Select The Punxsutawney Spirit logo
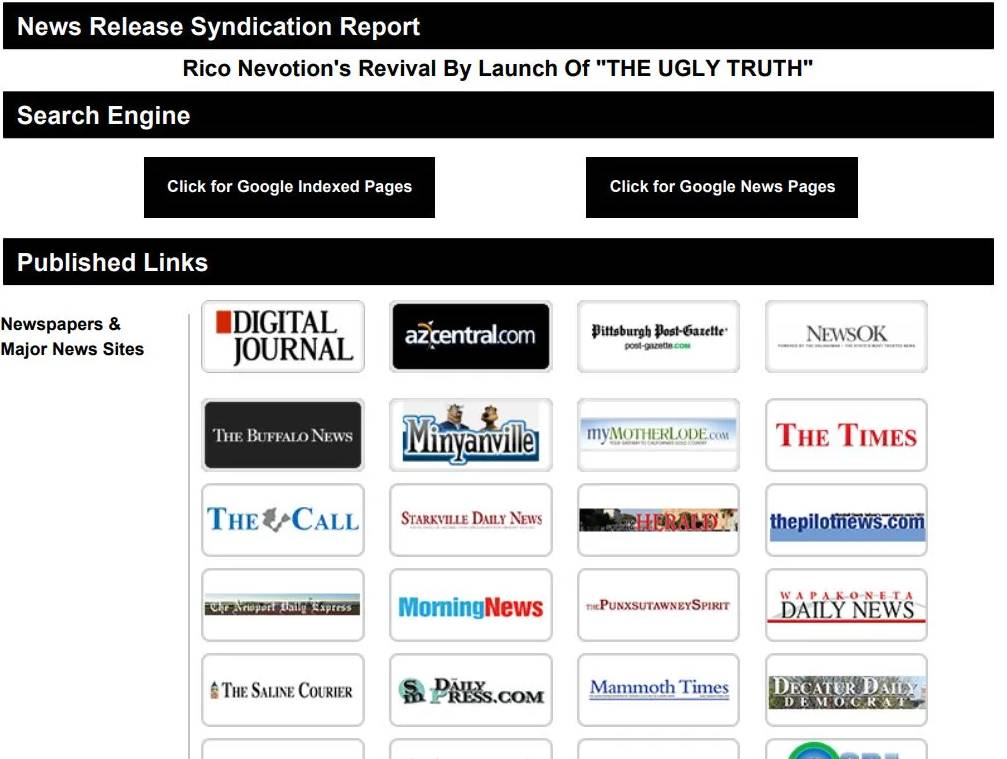Image resolution: width=1007 pixels, height=759 pixels. coord(658,605)
